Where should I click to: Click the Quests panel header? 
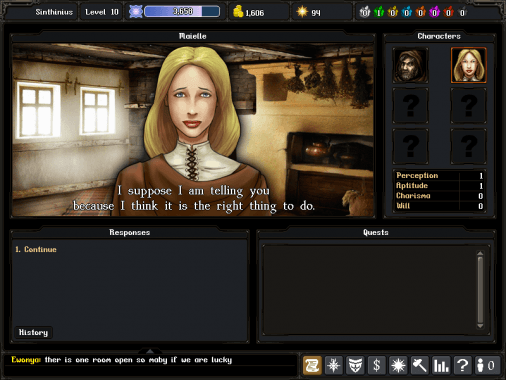(x=376, y=232)
